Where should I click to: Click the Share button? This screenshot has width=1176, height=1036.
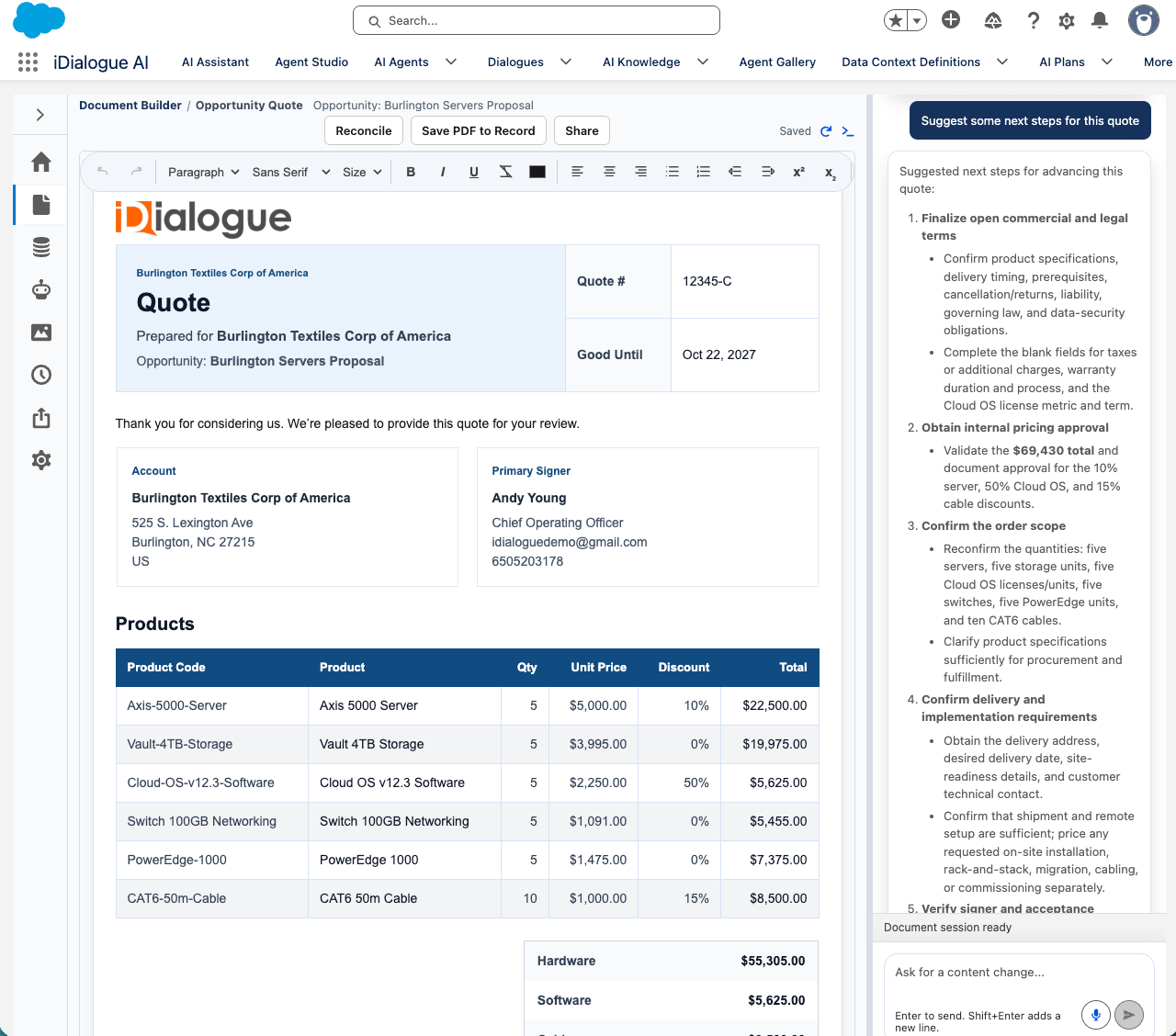[x=582, y=130]
